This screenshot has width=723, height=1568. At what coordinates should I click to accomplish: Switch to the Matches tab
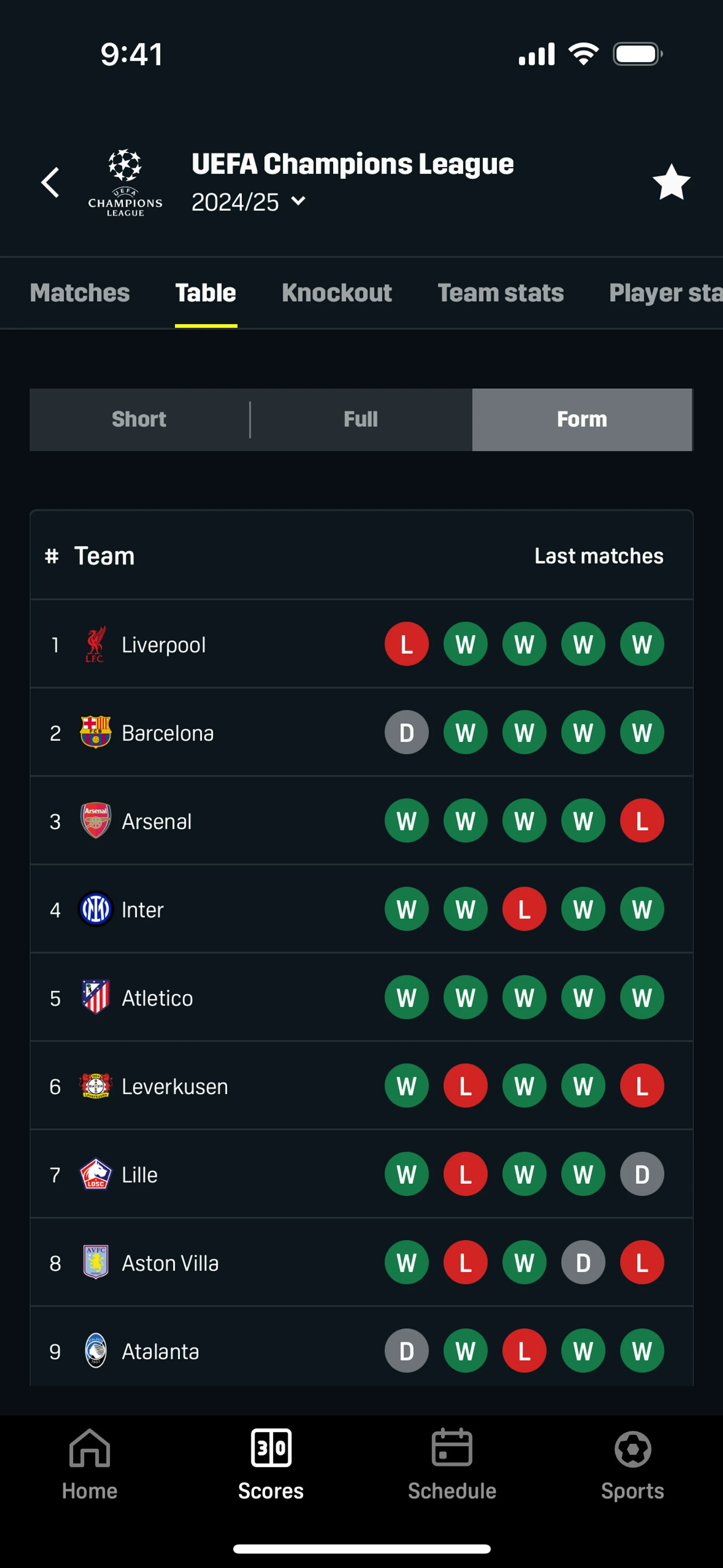(80, 293)
